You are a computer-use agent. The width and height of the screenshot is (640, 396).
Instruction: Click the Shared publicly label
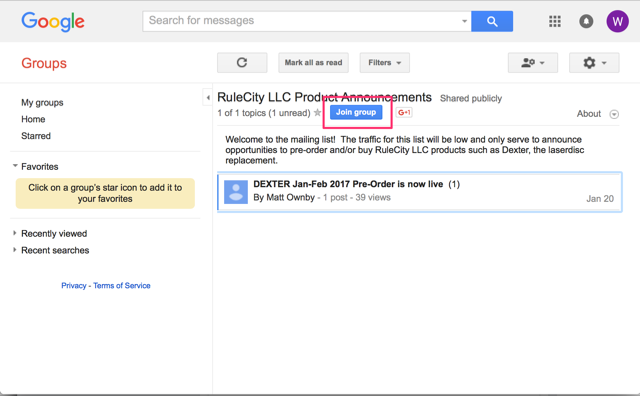[471, 98]
